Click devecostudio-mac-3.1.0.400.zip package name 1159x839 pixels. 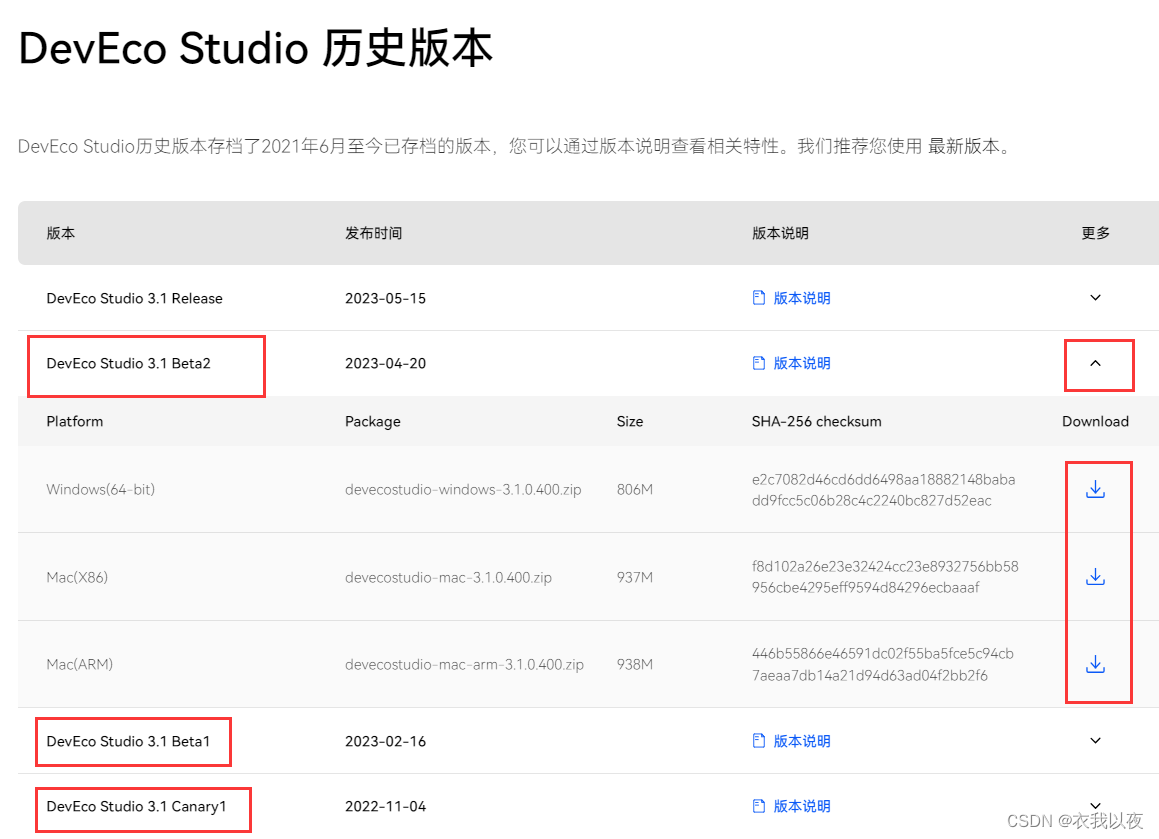[x=449, y=577]
